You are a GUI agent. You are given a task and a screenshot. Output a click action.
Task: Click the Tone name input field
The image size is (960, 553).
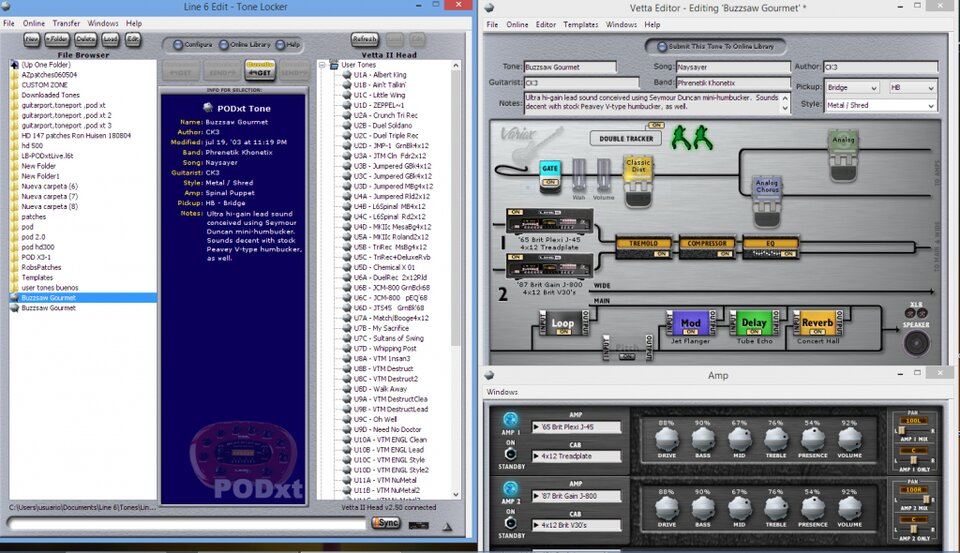point(570,67)
